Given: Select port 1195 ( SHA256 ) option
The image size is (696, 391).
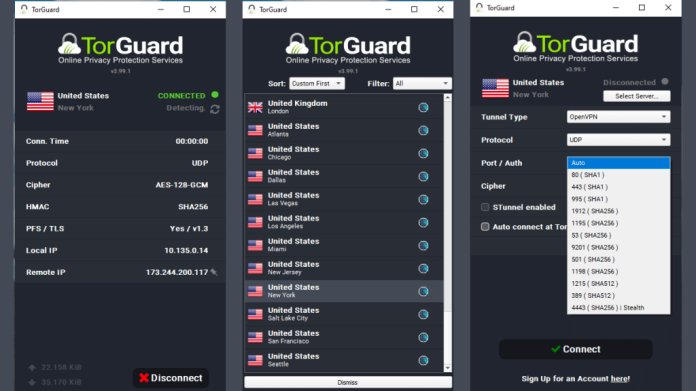Looking at the screenshot, I should [618, 223].
